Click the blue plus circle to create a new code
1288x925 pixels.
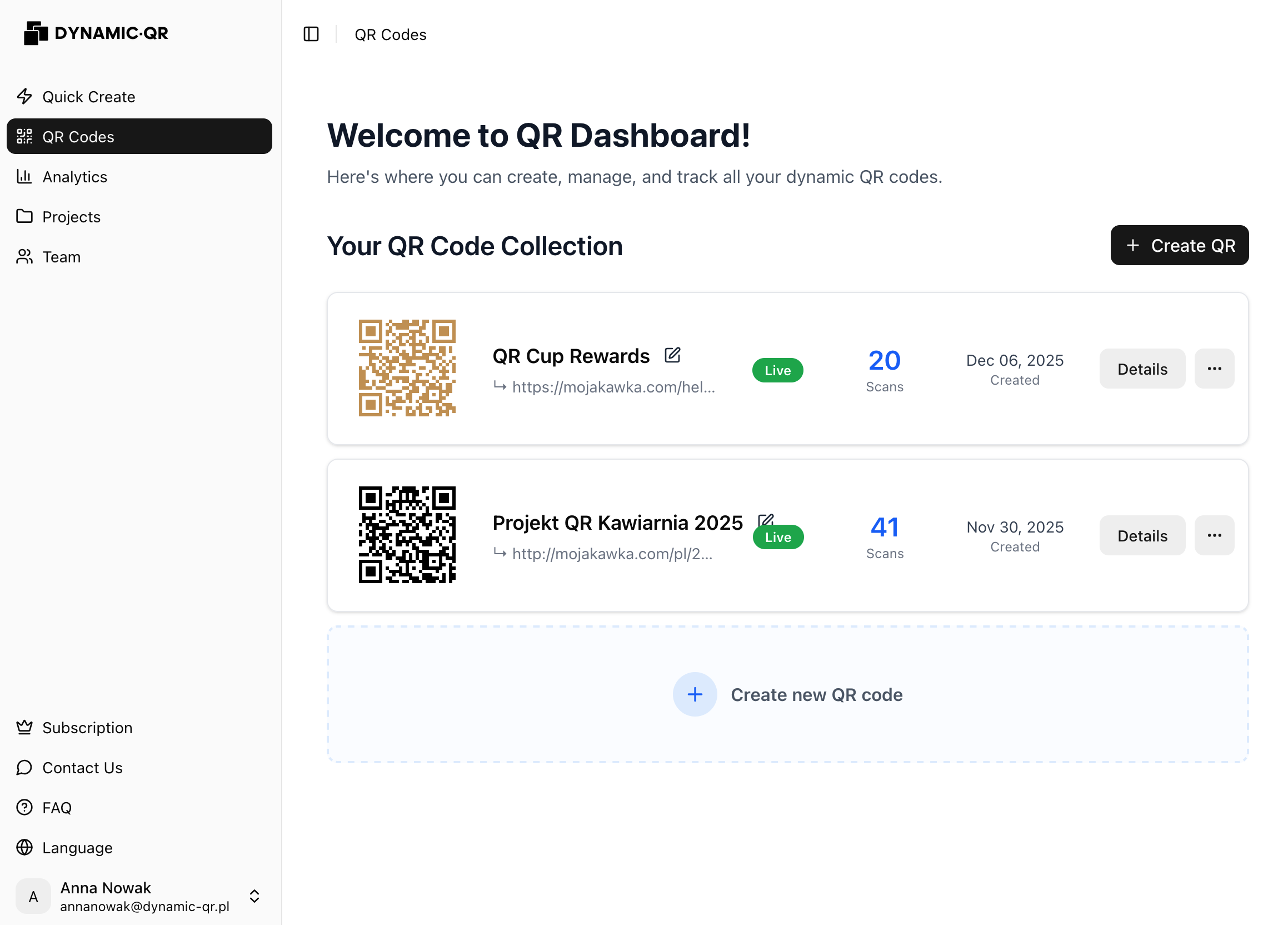[695, 694]
